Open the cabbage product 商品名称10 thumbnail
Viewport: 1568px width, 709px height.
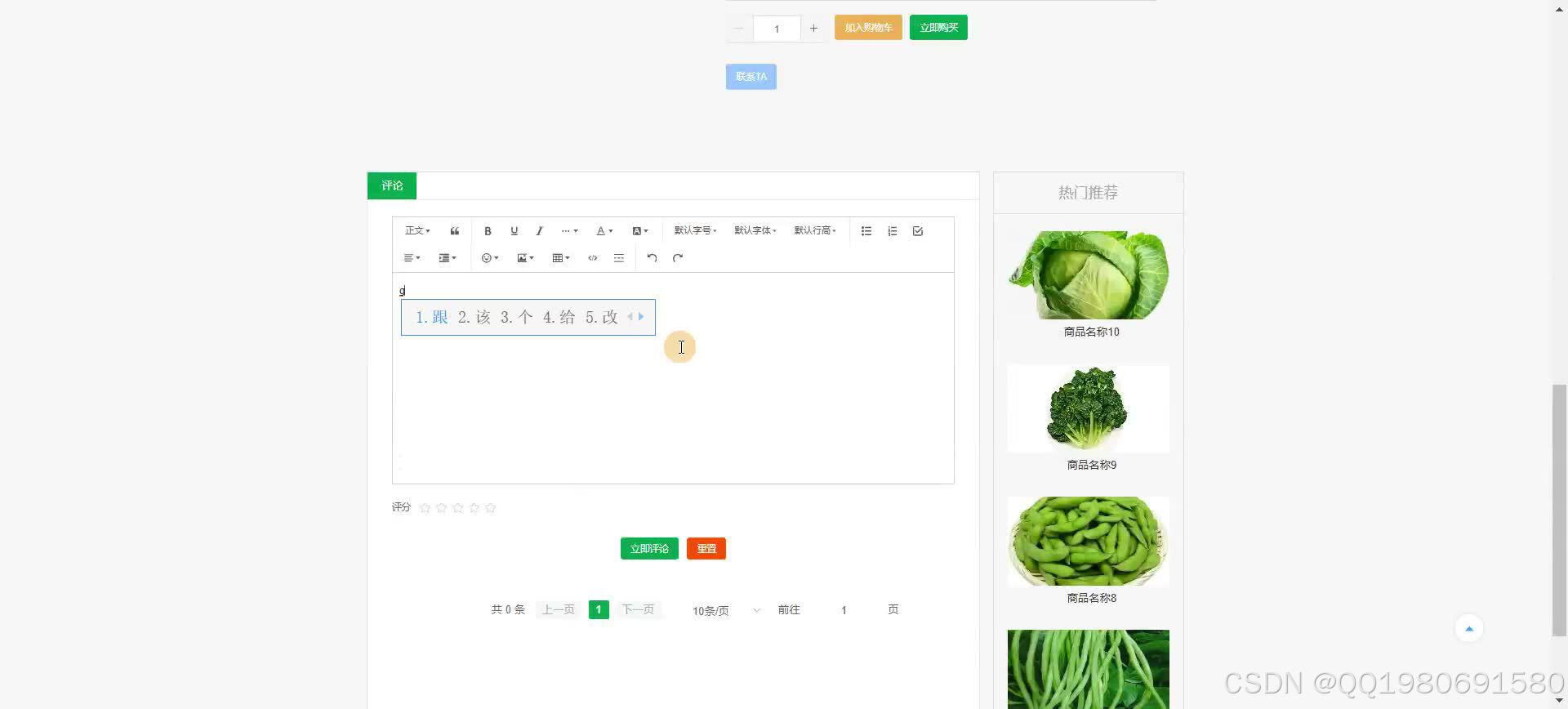[1088, 275]
